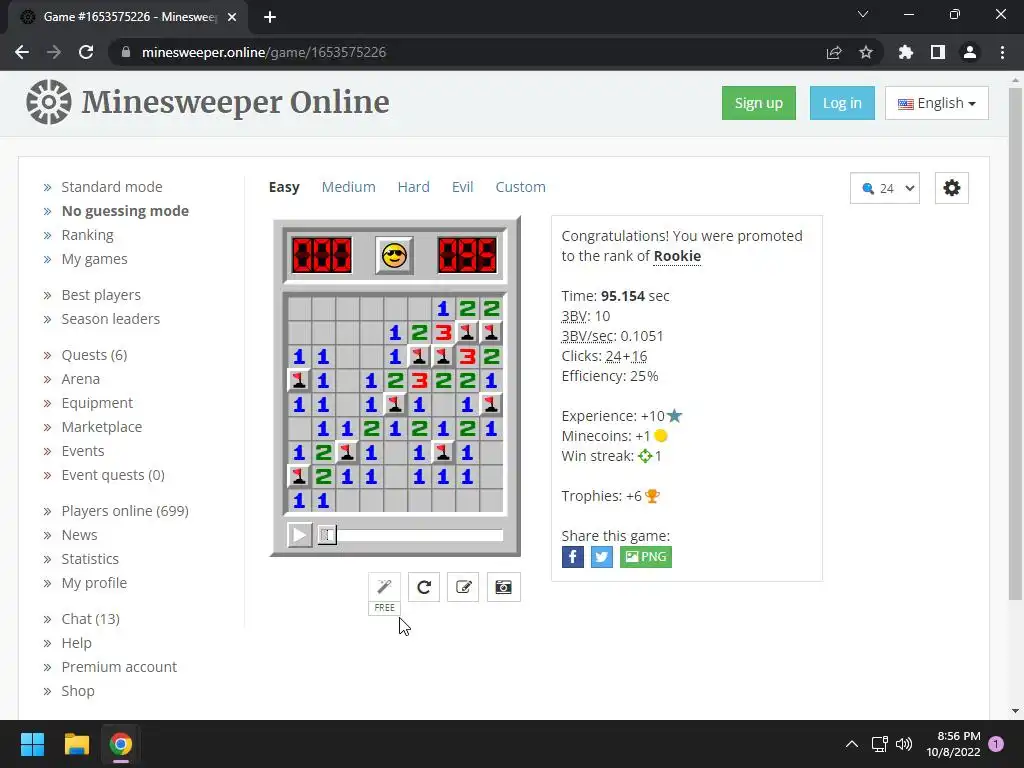Image resolution: width=1024 pixels, height=768 pixels.
Task: Open the Help page
Action: click(x=76, y=643)
